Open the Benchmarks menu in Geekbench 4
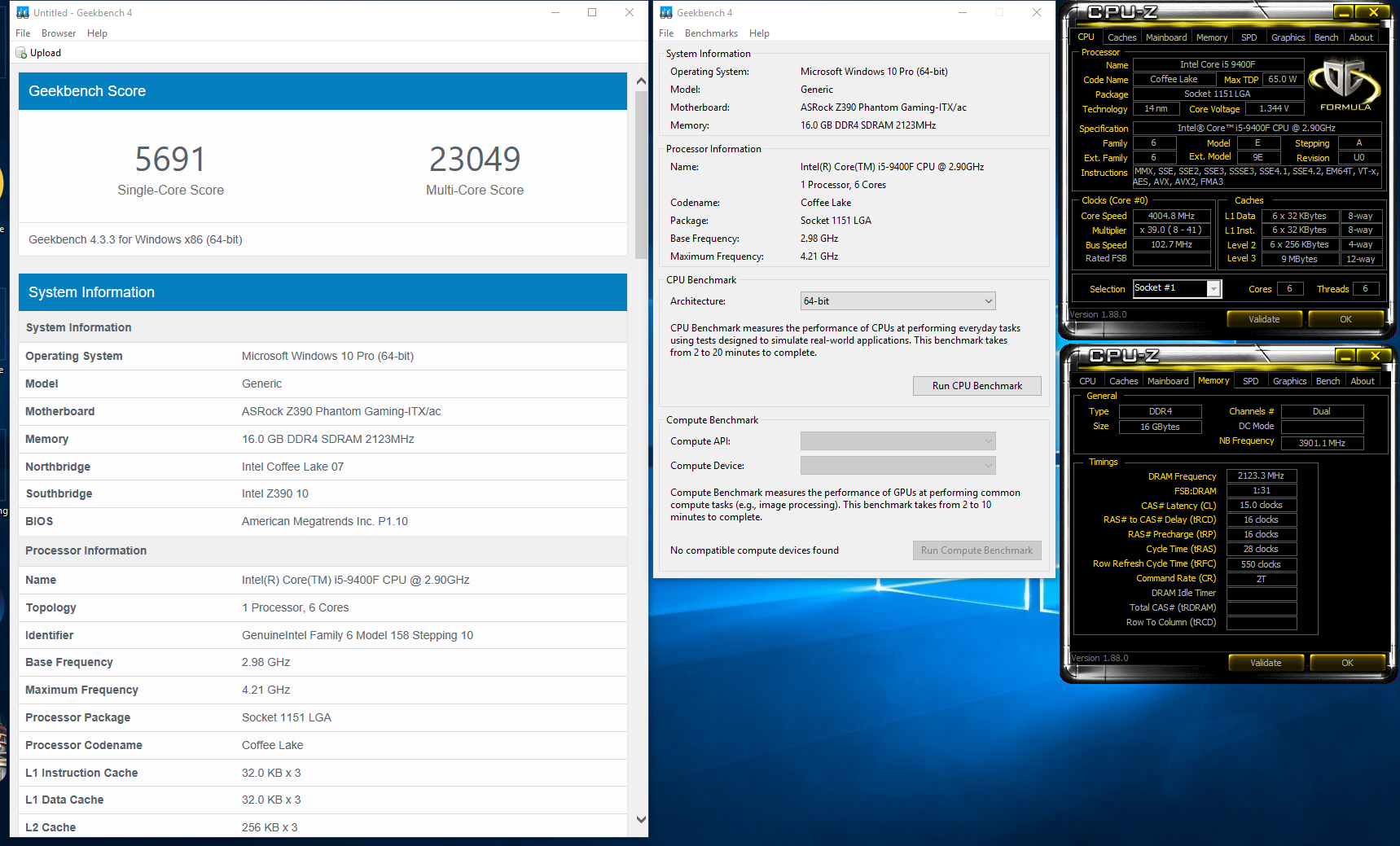This screenshot has height=846, width=1400. [711, 33]
